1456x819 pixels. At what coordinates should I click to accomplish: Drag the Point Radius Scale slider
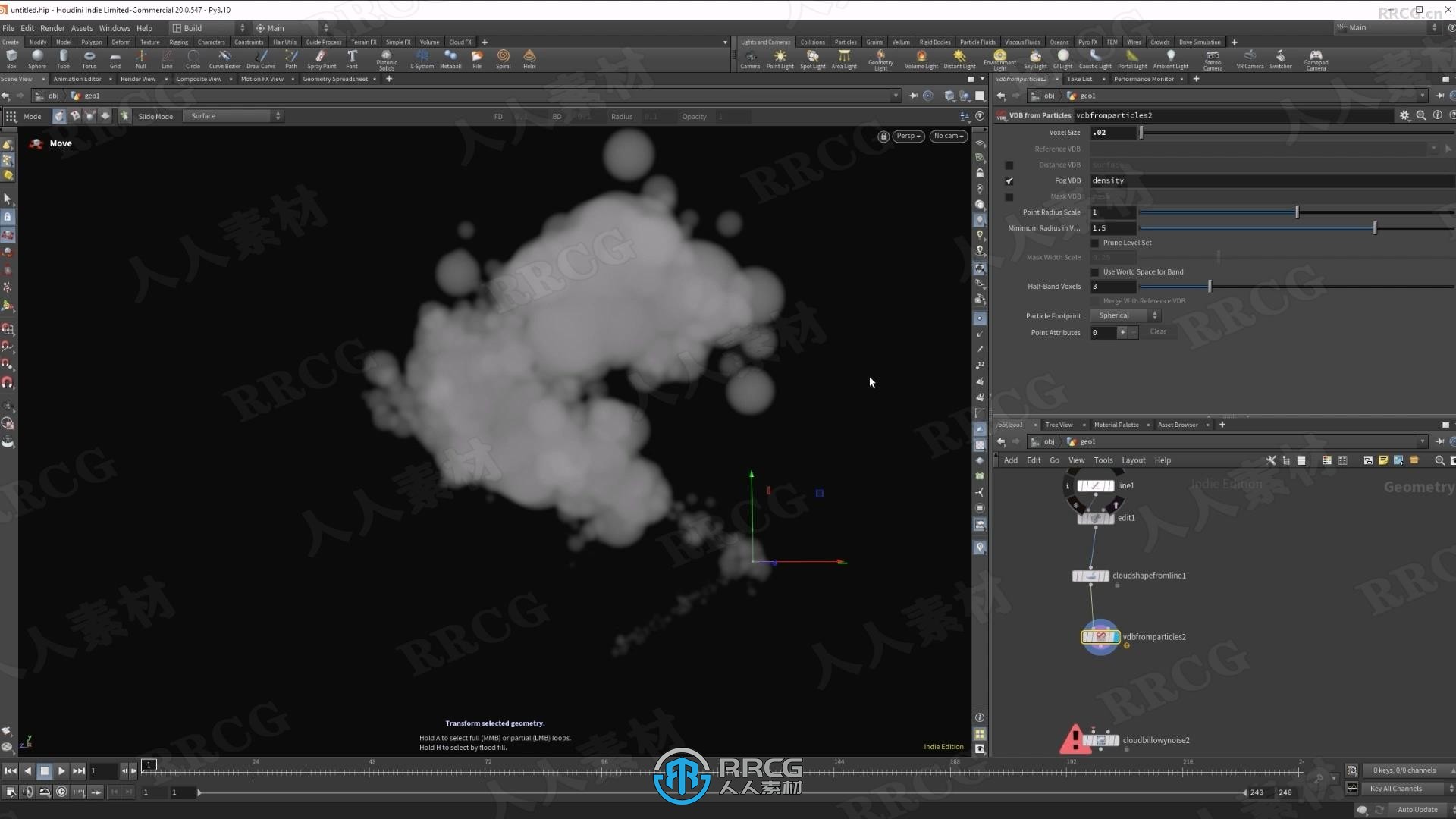coord(1296,212)
